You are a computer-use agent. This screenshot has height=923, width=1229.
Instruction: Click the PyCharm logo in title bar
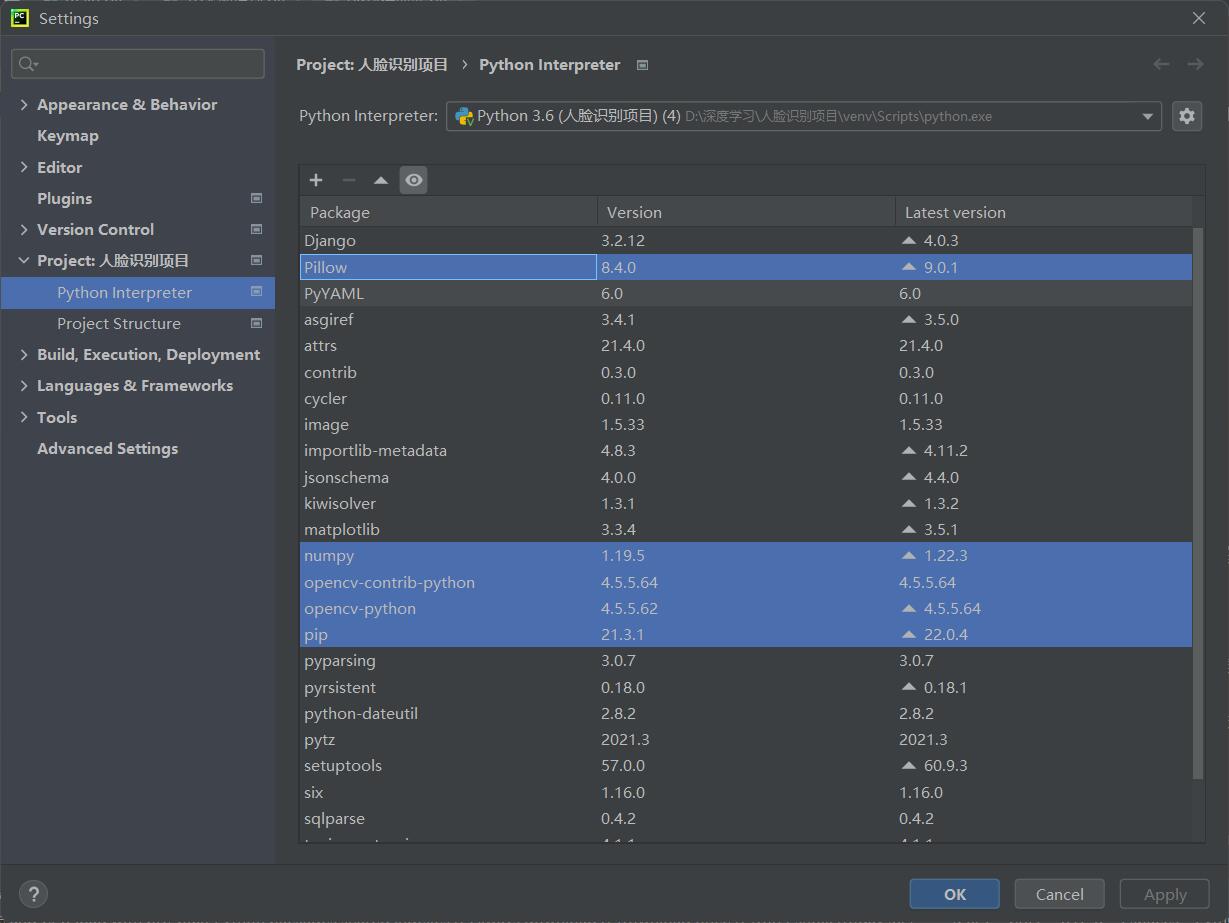tap(20, 18)
